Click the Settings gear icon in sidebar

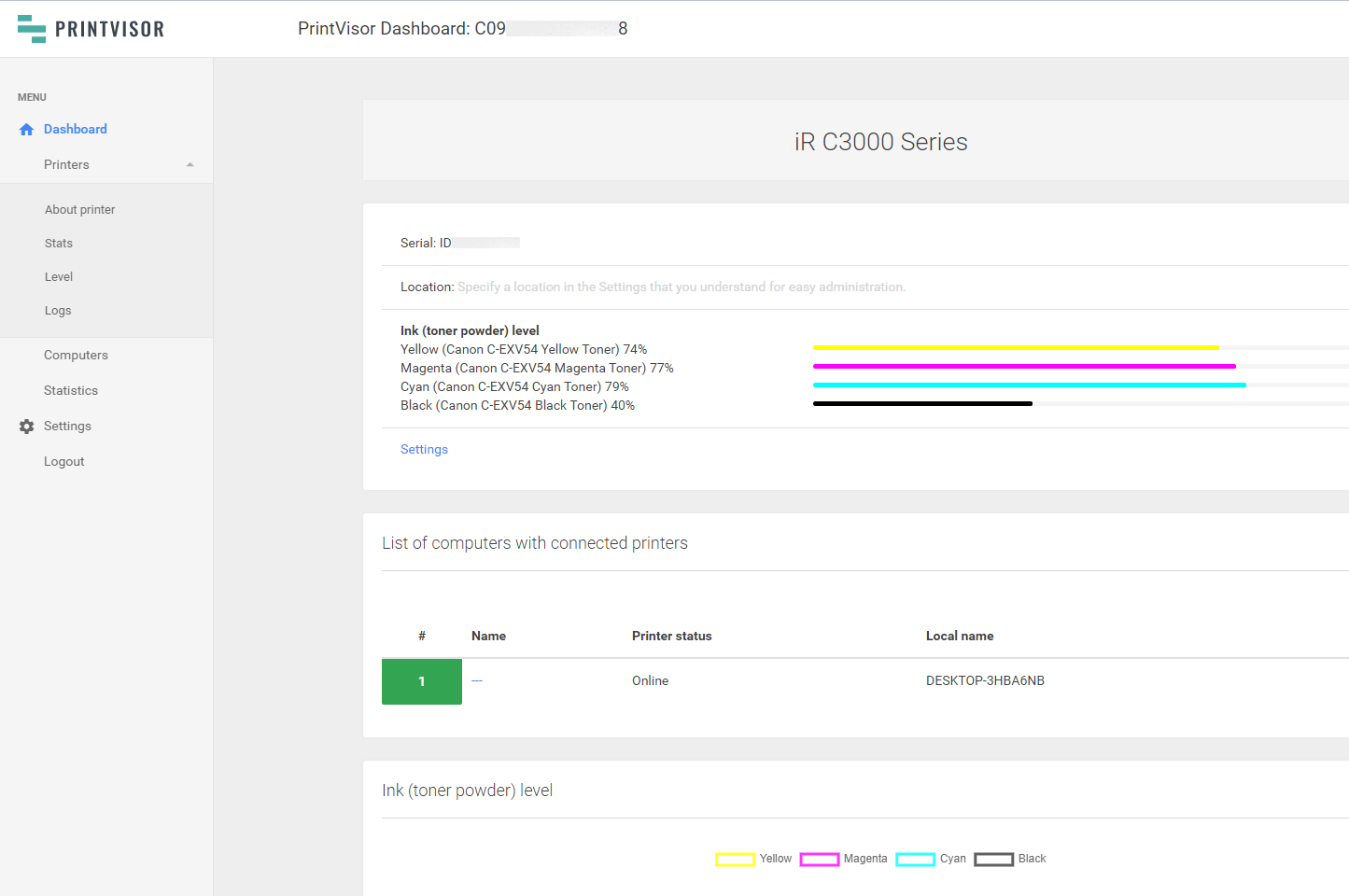(26, 427)
